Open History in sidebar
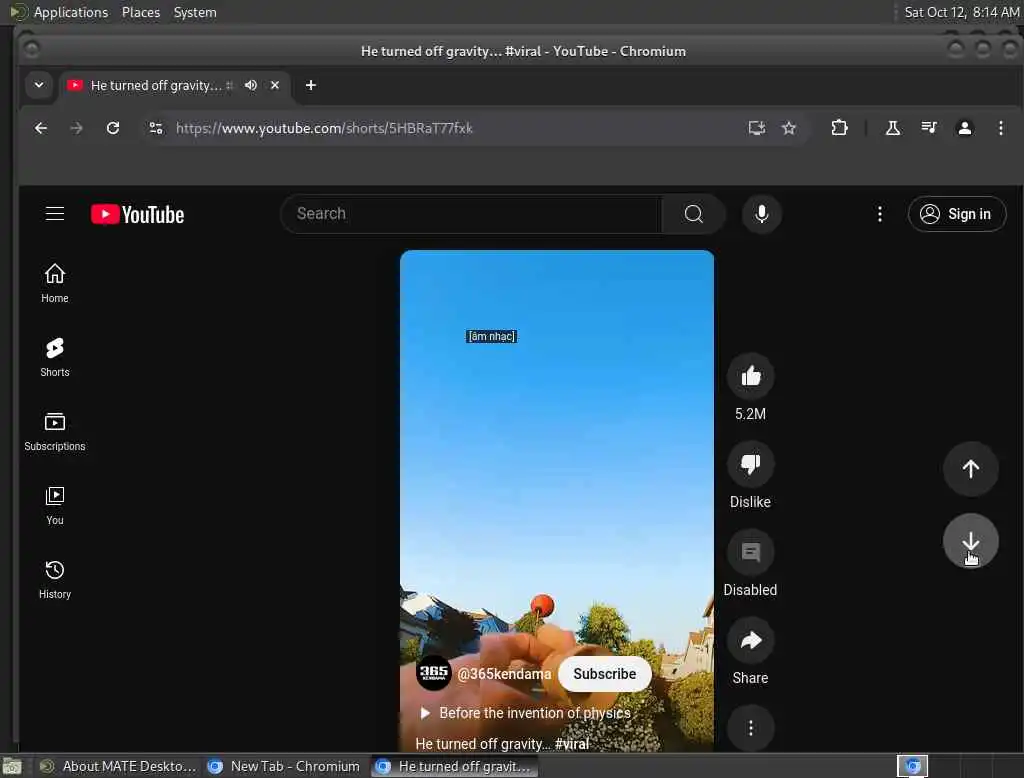The width and height of the screenshot is (1024, 778). pos(55,579)
